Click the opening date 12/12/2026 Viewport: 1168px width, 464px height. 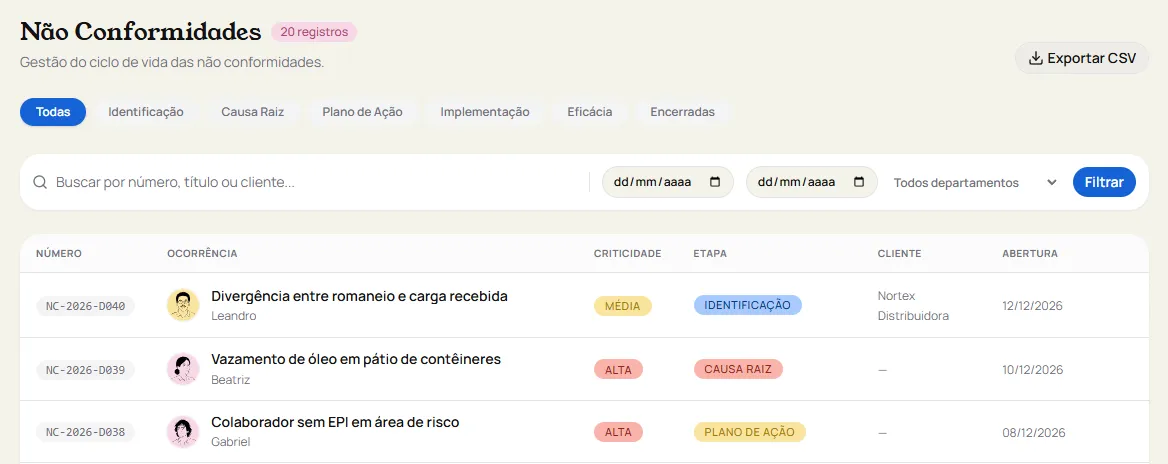click(1032, 306)
